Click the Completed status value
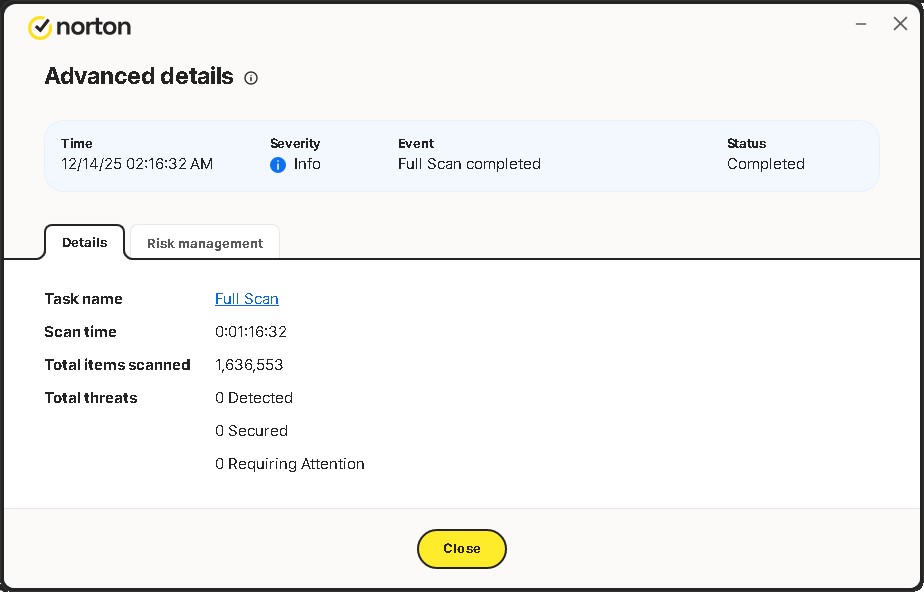The height and width of the screenshot is (592, 924). coord(765,164)
